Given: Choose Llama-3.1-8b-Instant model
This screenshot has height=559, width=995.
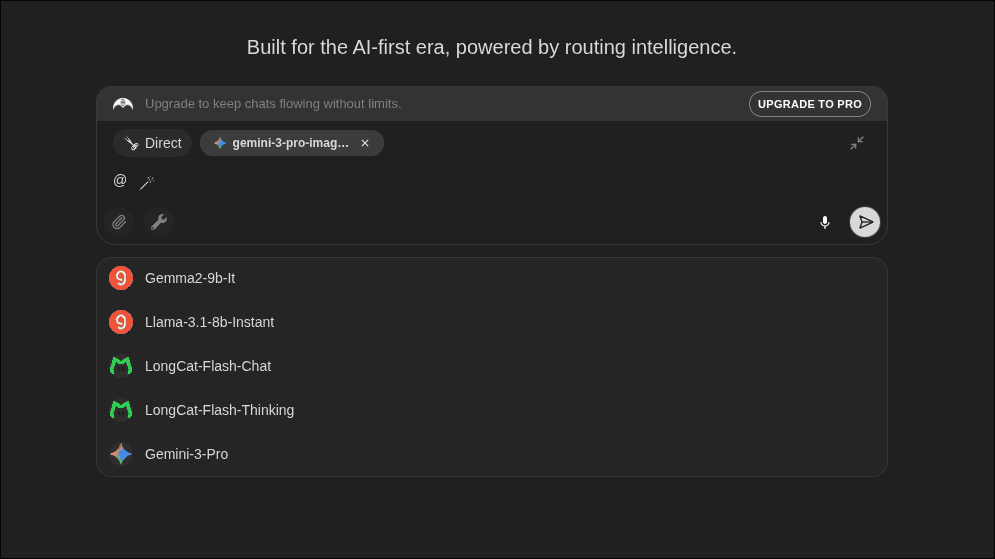Looking at the screenshot, I should point(209,322).
